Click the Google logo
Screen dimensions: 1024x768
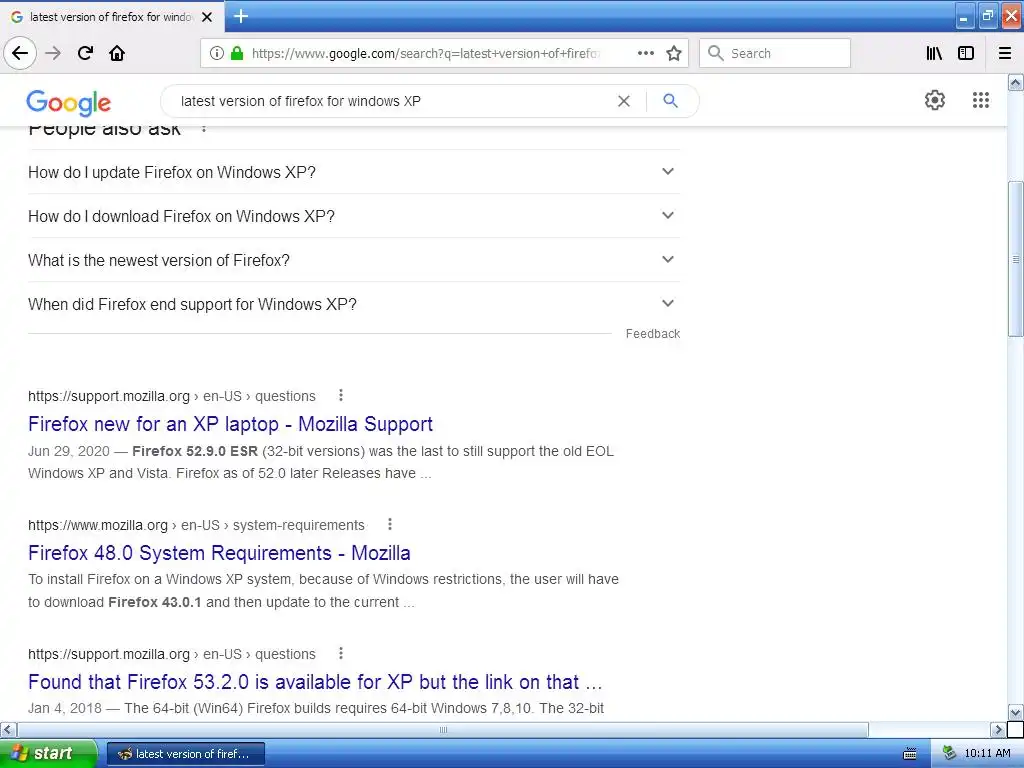pos(69,103)
